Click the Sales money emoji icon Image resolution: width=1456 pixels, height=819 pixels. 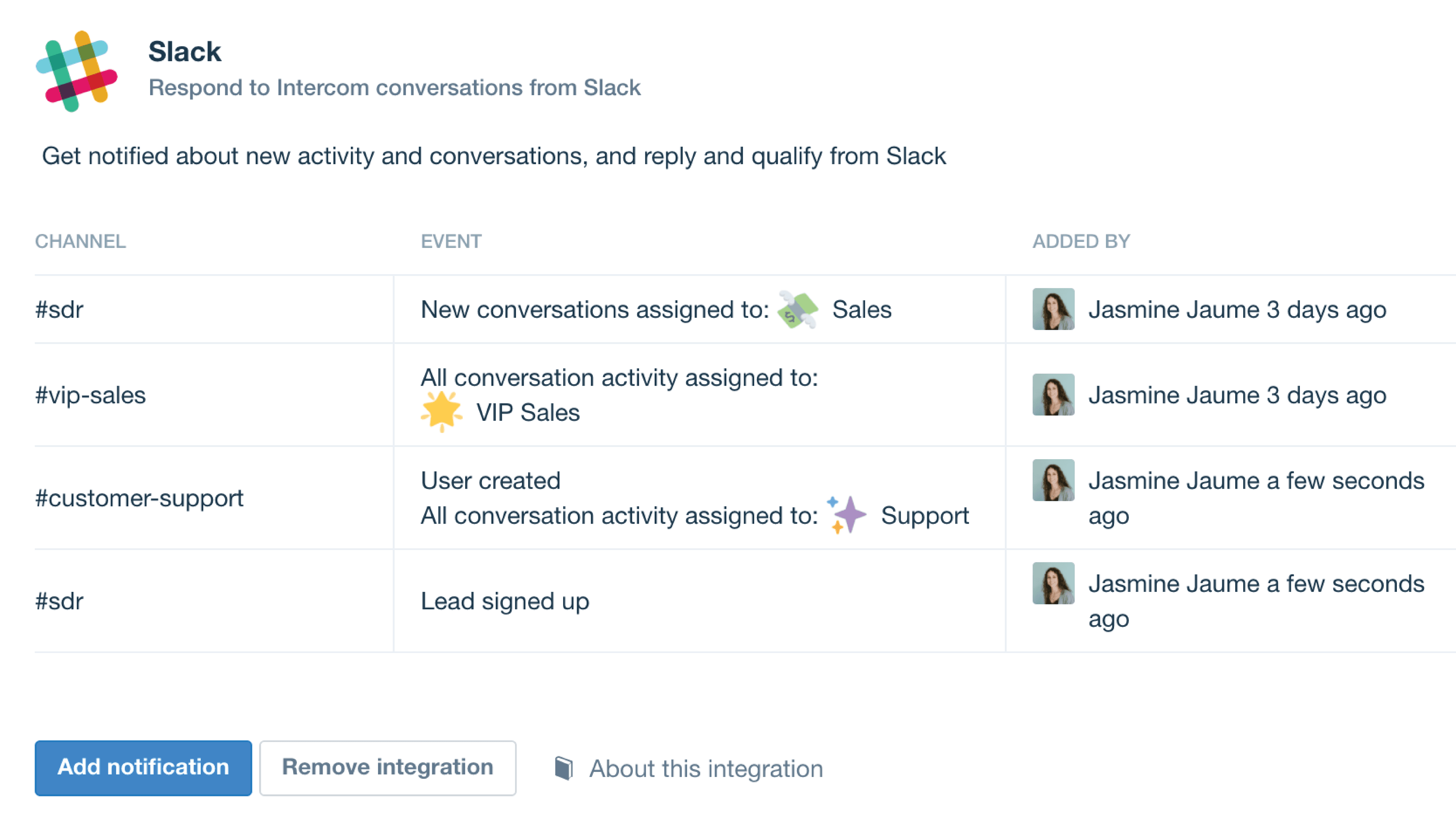(797, 310)
